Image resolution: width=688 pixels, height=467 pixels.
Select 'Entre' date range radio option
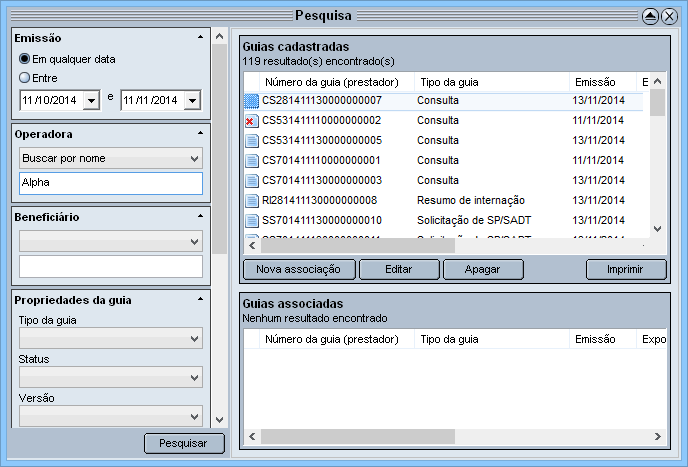click(25, 77)
